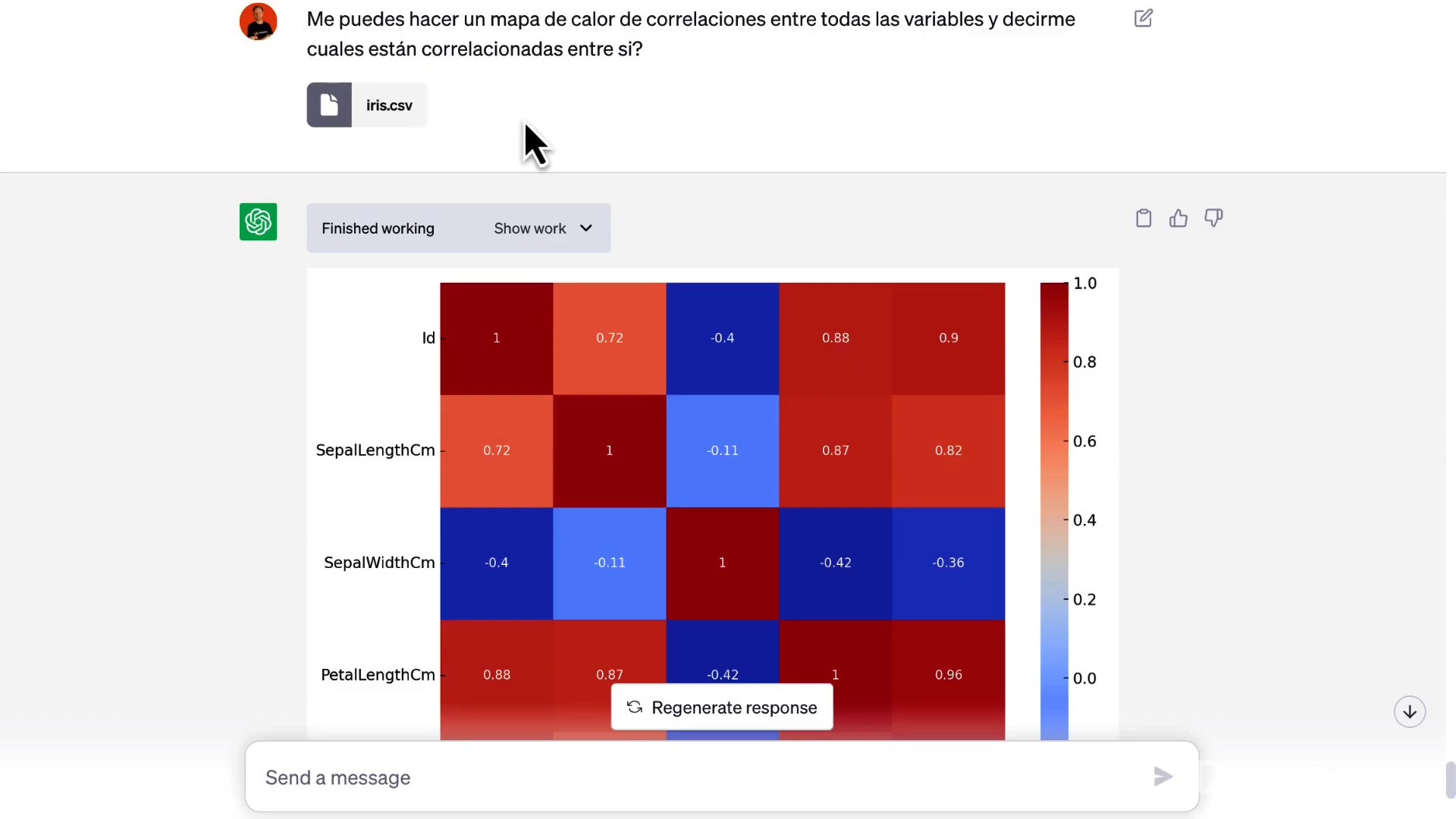Select the user prompt message area
The image size is (1456, 819).
690,34
